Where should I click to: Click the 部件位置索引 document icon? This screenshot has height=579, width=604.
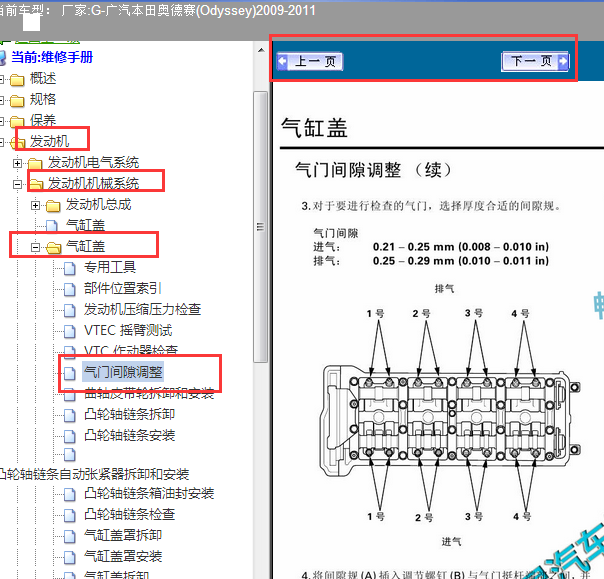tap(69, 289)
